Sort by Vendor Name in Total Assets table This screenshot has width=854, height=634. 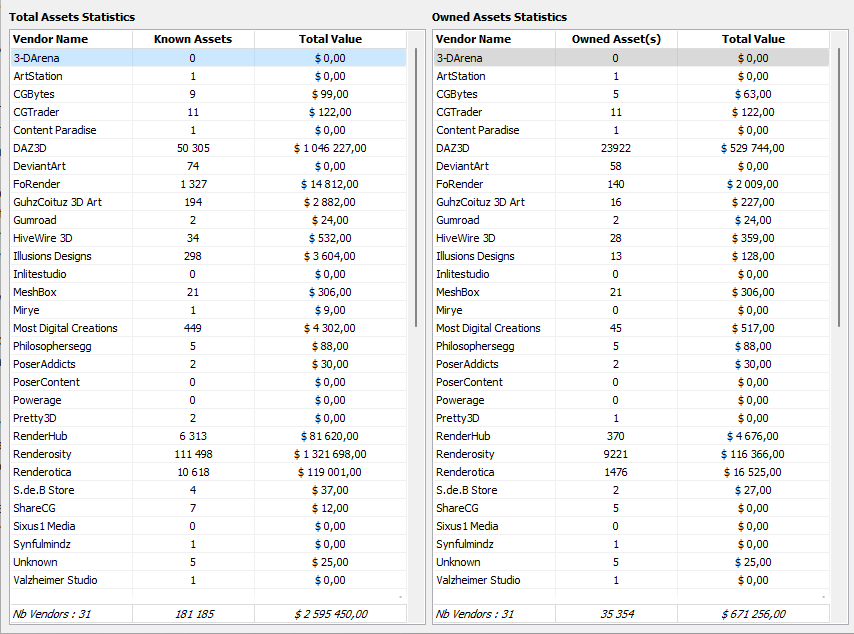pos(71,39)
